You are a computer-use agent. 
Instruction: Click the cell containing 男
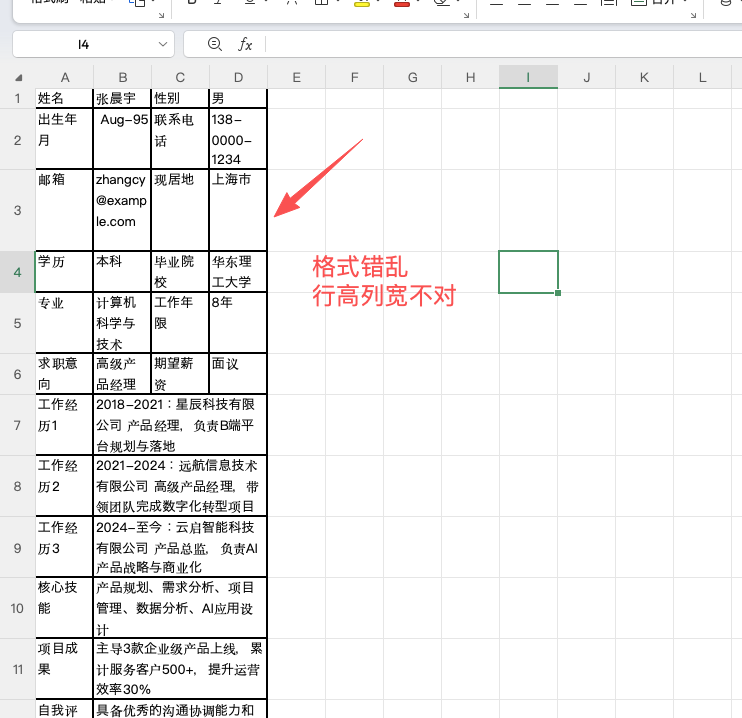[x=238, y=98]
